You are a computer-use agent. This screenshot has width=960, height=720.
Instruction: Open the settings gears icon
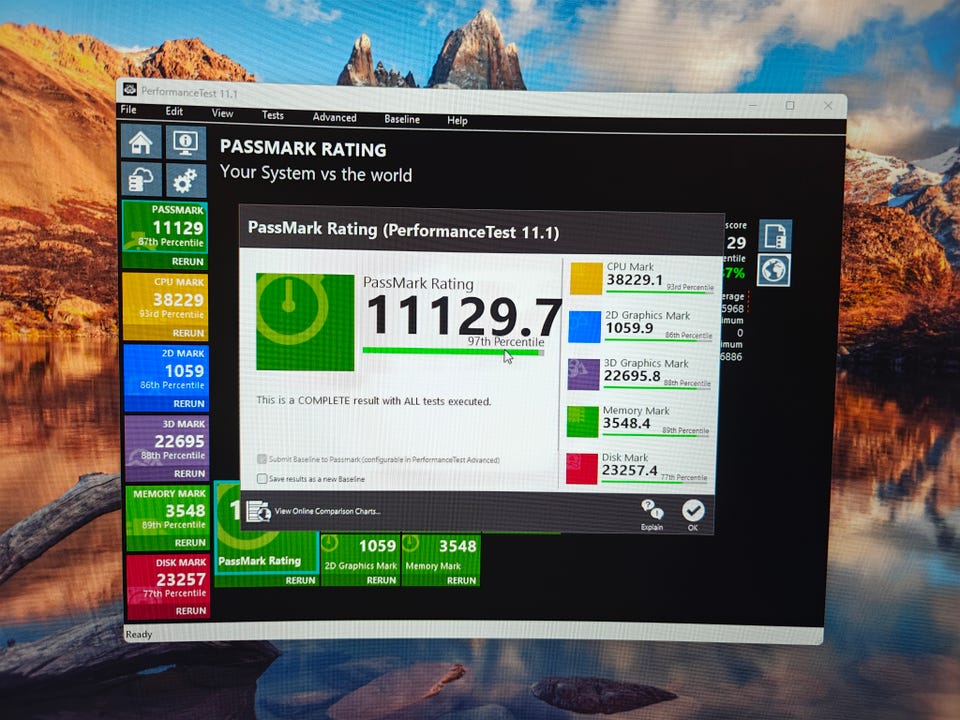[x=186, y=180]
